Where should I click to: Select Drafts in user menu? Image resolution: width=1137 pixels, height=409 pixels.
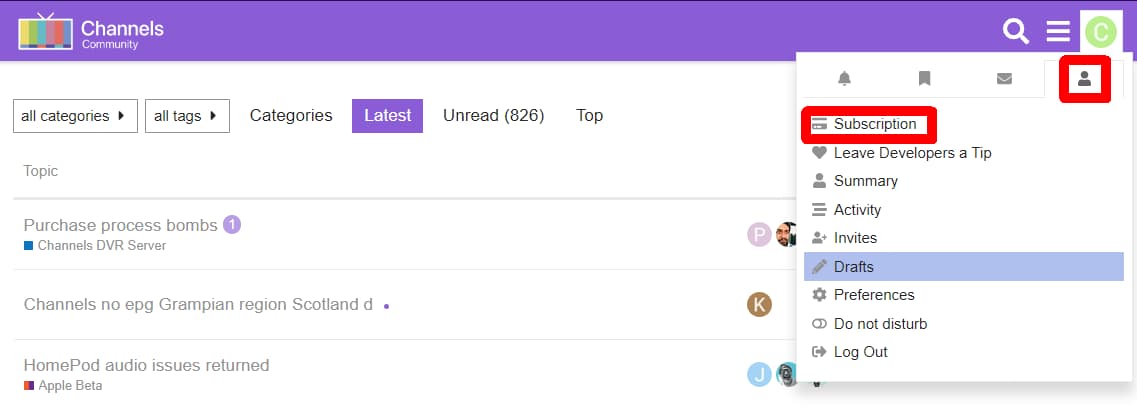[x=854, y=267]
